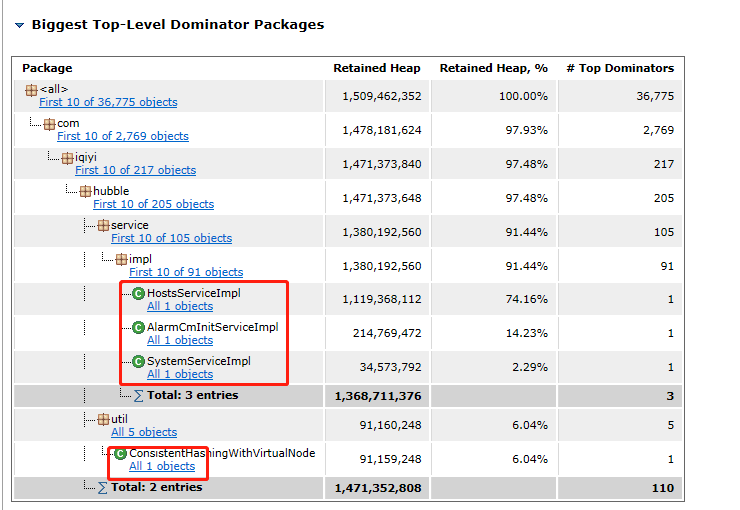Open First 10 of 91 objects link
Screen dimensions: 740x510
(186, 272)
